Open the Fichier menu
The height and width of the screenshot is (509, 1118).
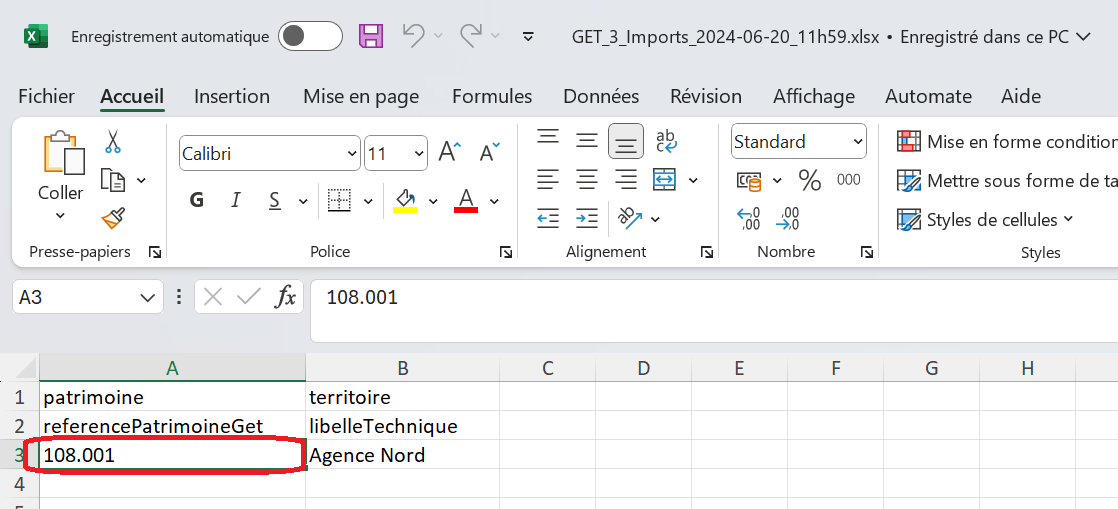click(46, 96)
